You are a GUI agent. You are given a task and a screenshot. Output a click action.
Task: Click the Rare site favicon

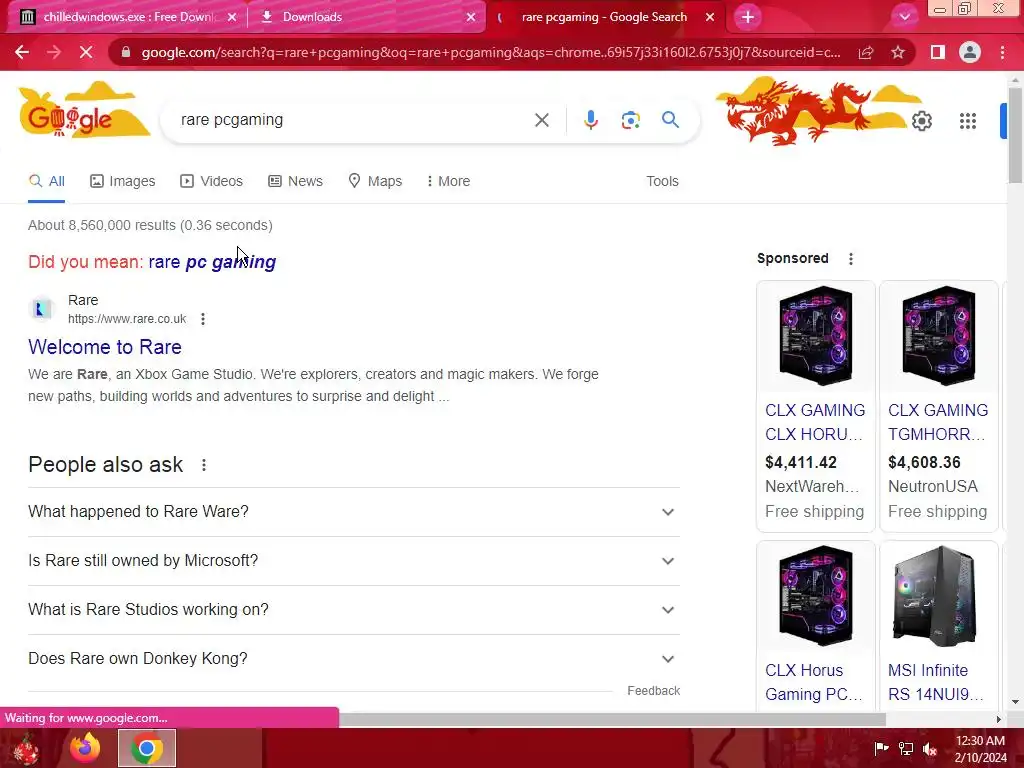point(41,309)
